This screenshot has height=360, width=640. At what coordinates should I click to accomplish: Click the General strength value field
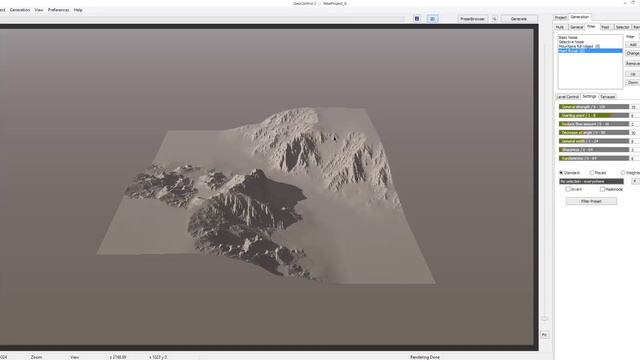(635, 107)
